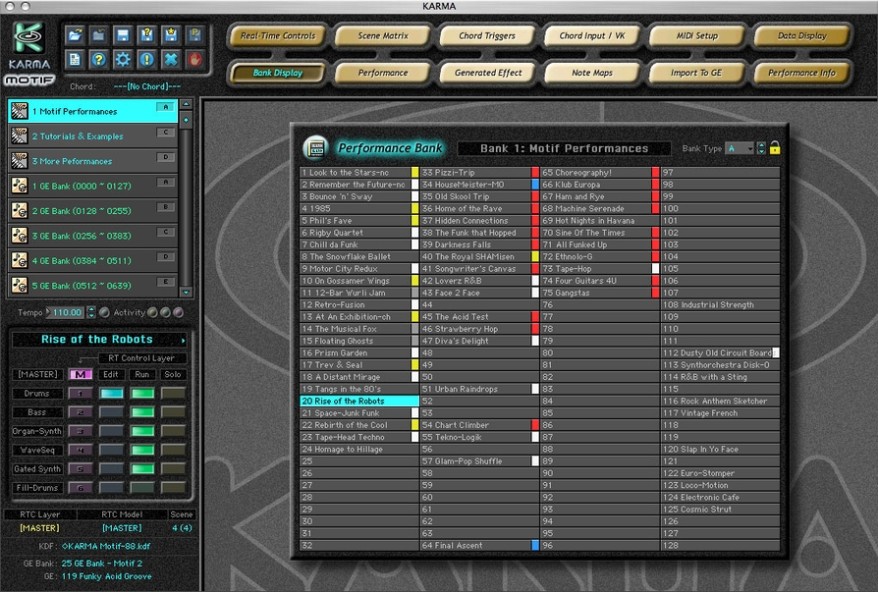878x592 pixels.
Task: Open the Bank Type dropdown
Action: click(x=740, y=148)
